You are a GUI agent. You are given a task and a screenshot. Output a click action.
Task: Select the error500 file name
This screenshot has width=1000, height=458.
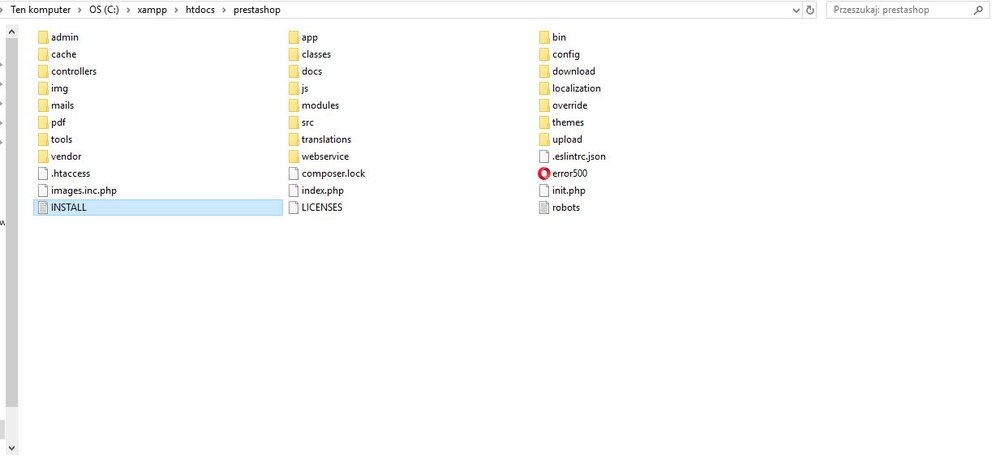[x=570, y=174]
